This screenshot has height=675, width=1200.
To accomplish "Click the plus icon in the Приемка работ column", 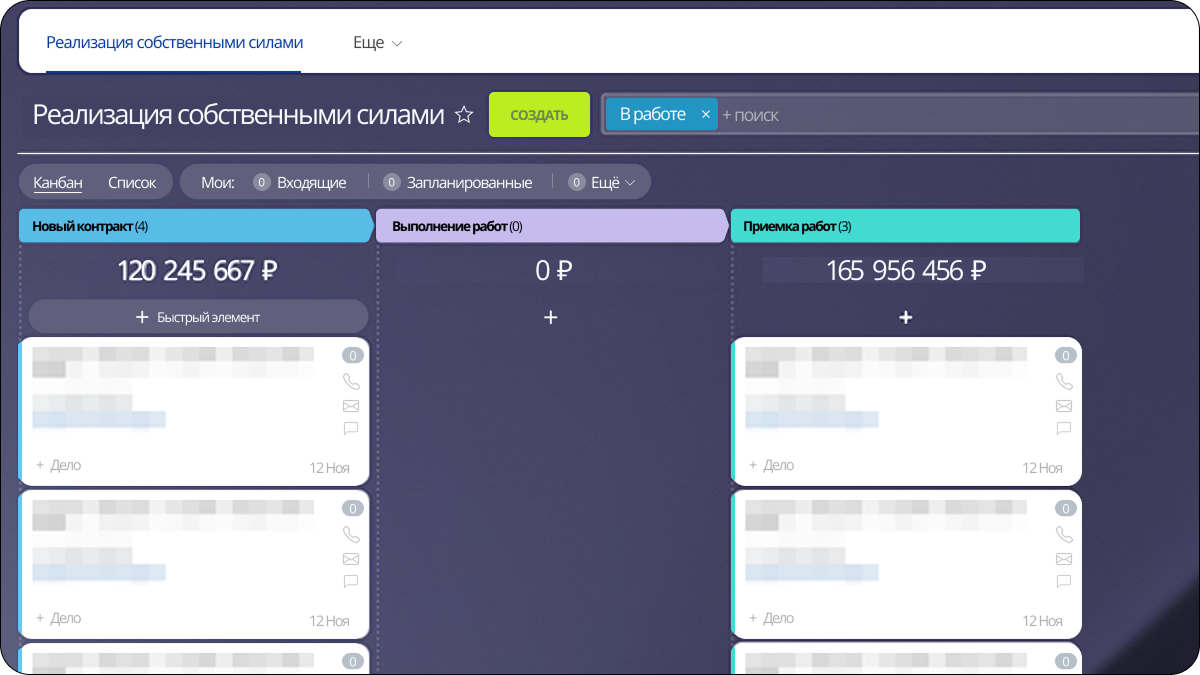I will (905, 317).
